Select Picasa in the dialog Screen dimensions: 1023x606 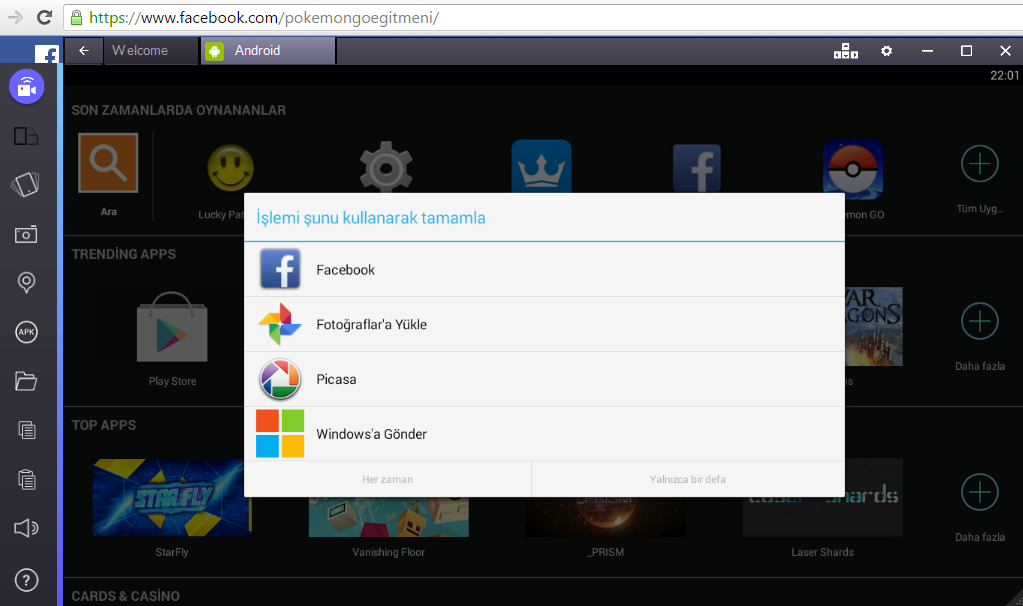(544, 379)
